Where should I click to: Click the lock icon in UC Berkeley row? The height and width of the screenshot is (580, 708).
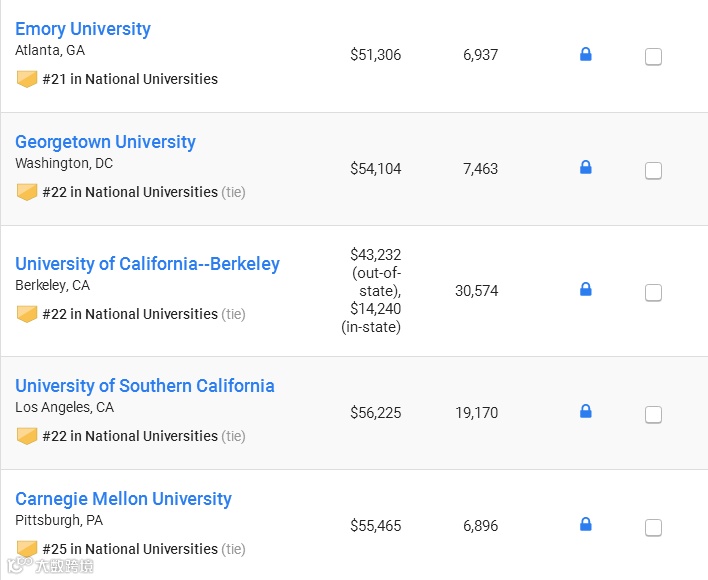point(586,289)
